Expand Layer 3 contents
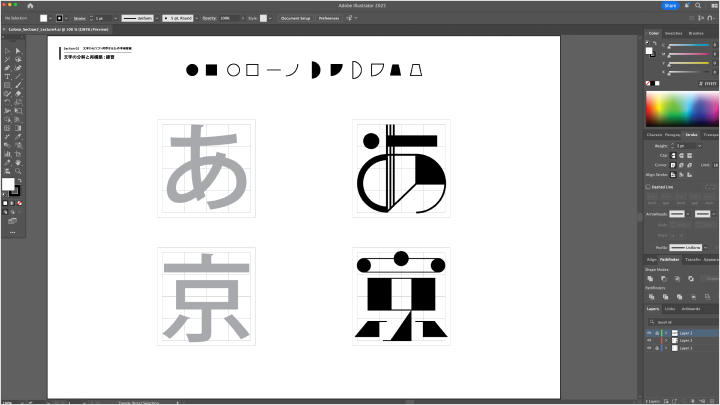The height and width of the screenshot is (405, 720). coord(666,333)
